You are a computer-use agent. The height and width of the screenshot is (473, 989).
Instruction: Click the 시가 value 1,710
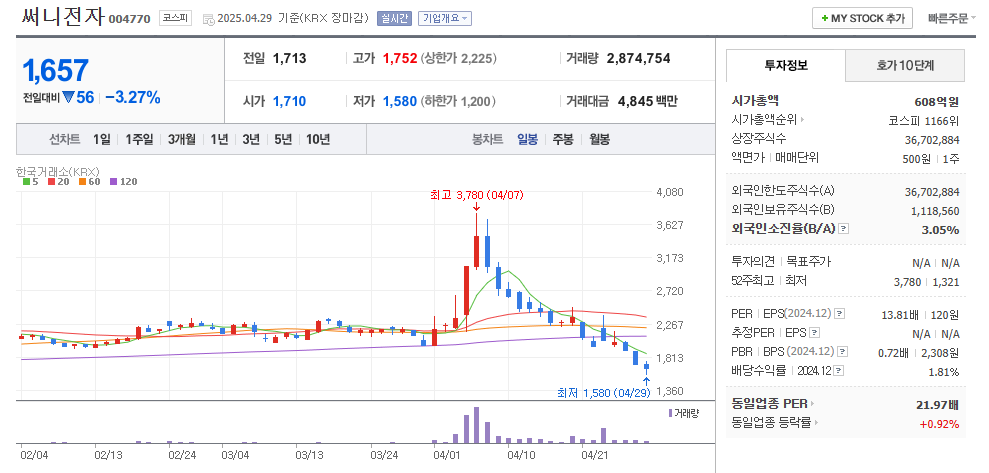(290, 101)
